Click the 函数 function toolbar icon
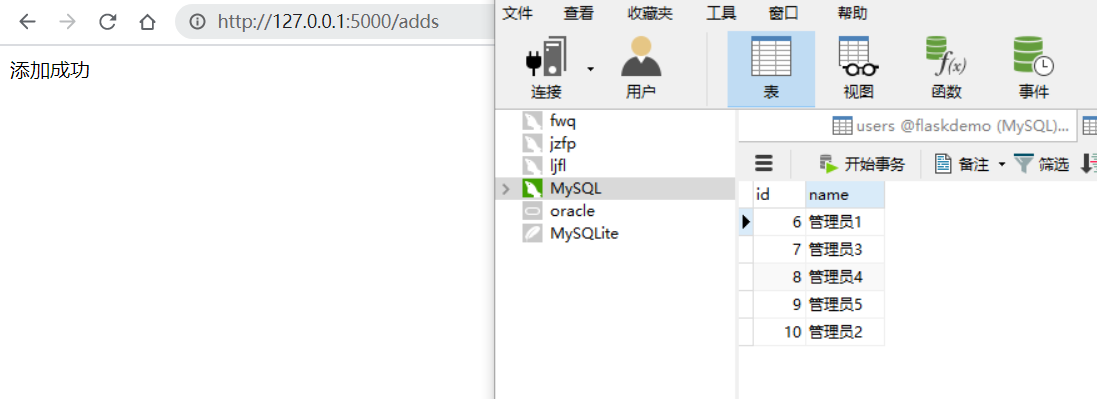The image size is (1097, 399). 947,68
